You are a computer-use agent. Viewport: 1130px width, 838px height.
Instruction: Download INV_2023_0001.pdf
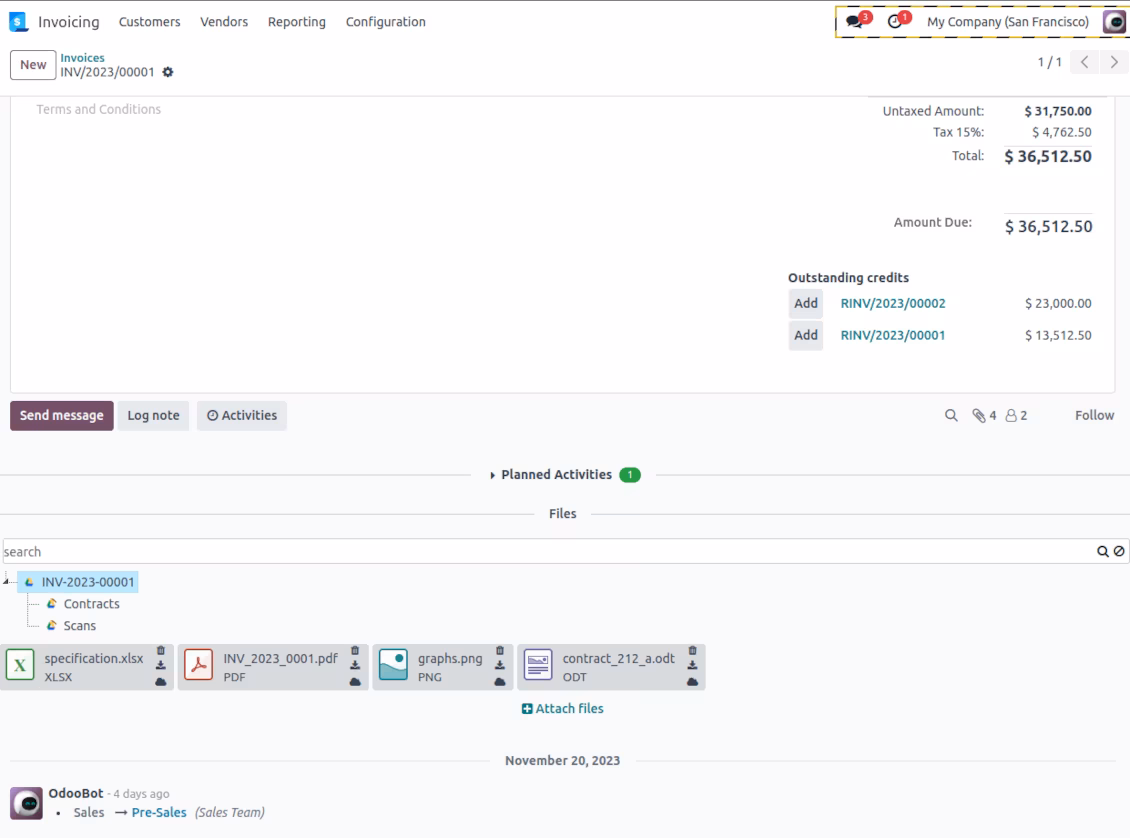click(355, 666)
